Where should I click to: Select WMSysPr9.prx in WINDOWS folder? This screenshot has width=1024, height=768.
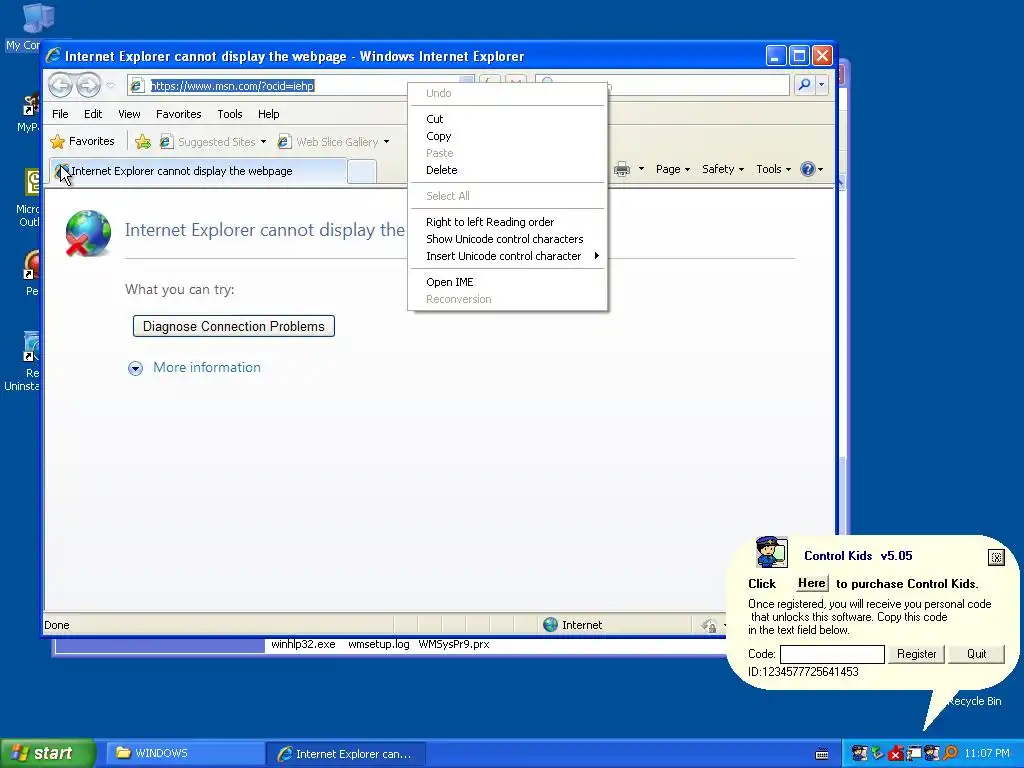pyautogui.click(x=454, y=644)
